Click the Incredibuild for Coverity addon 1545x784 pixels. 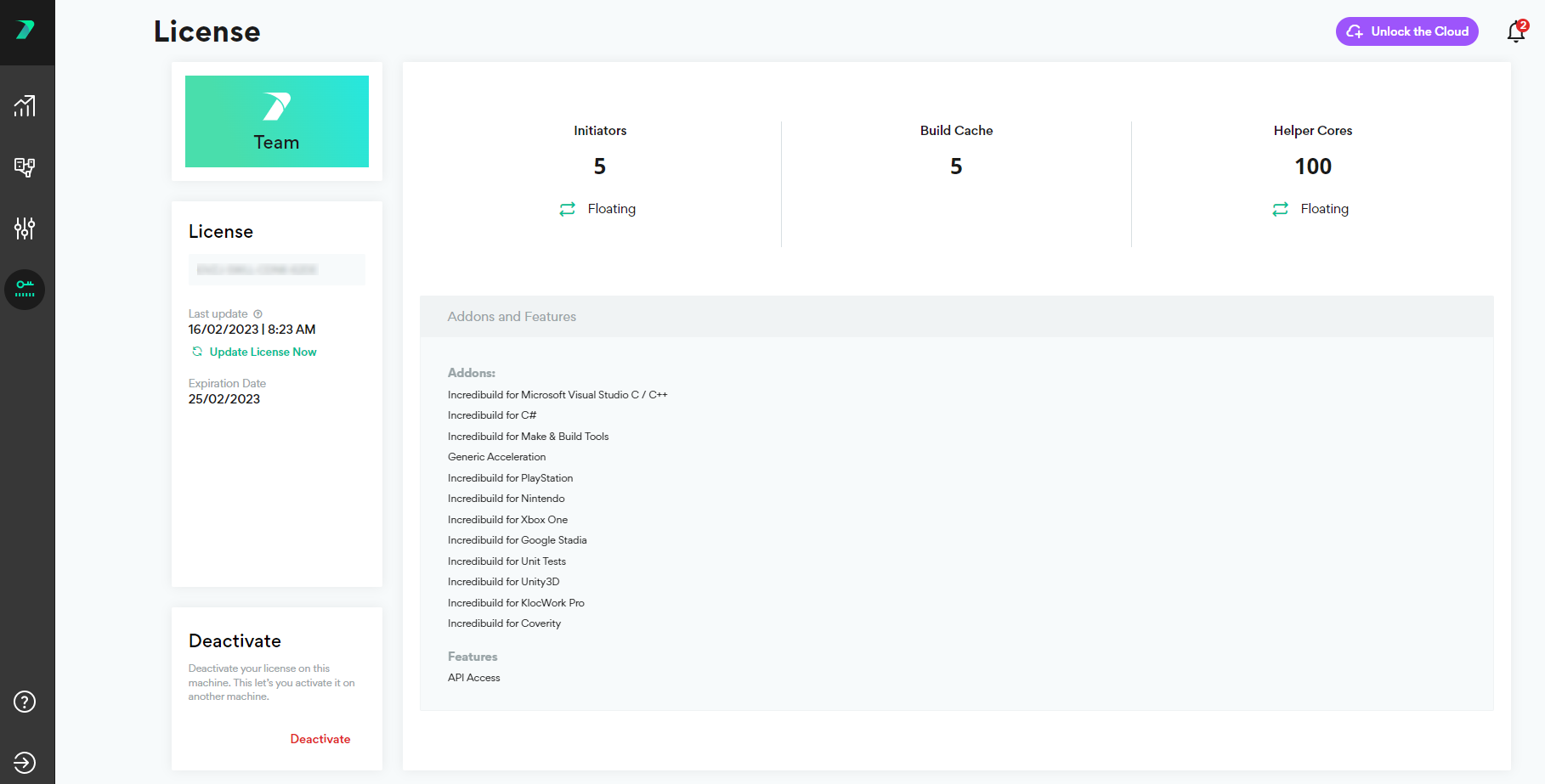click(505, 623)
